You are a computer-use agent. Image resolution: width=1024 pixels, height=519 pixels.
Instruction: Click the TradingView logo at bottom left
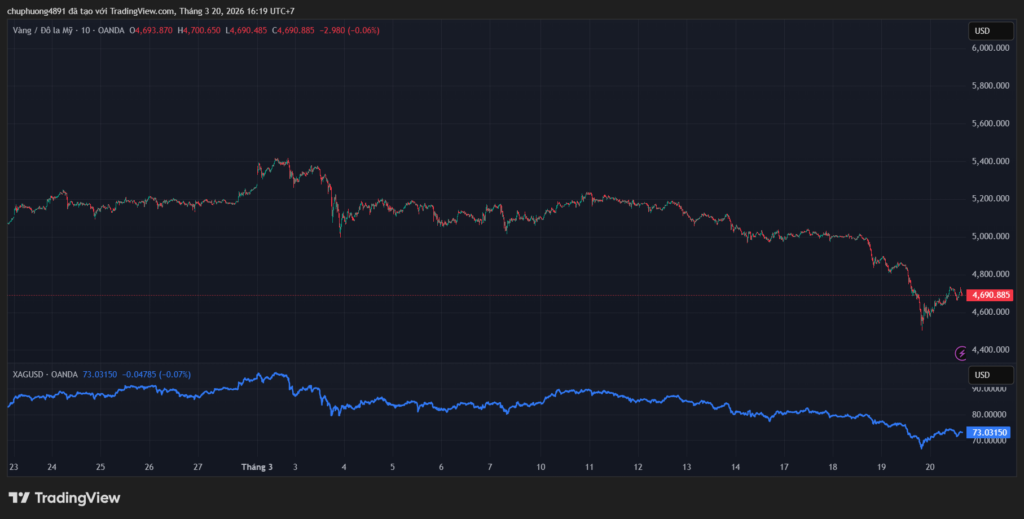(64, 497)
